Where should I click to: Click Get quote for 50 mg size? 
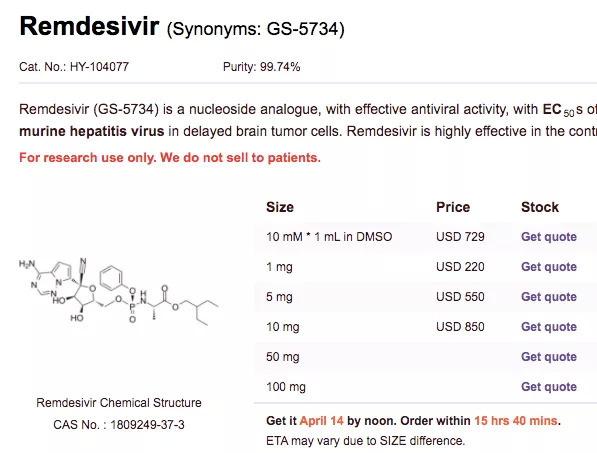pos(549,357)
